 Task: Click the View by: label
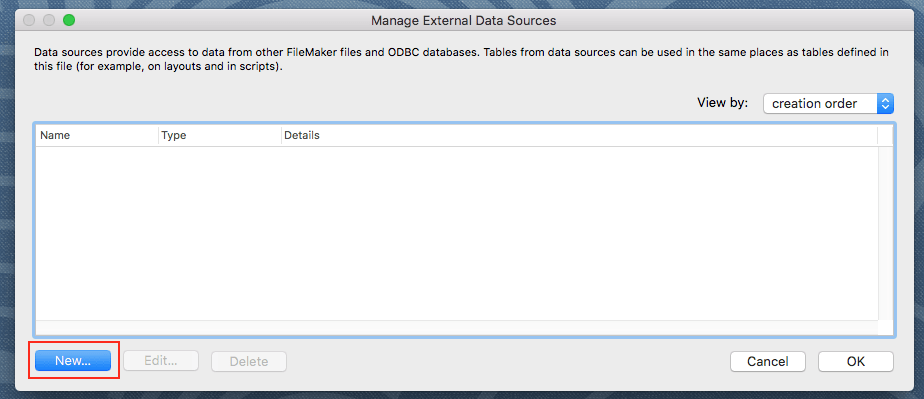(x=722, y=103)
